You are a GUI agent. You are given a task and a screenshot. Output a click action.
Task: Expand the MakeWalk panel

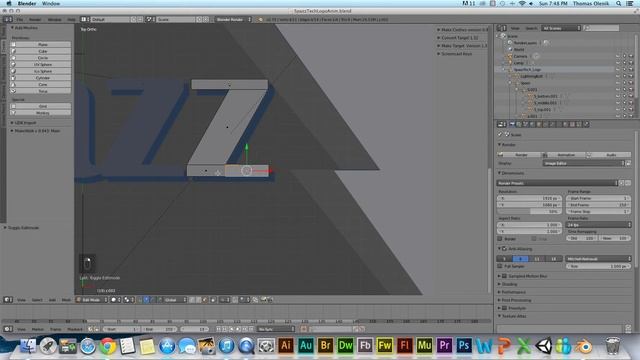click(36, 131)
